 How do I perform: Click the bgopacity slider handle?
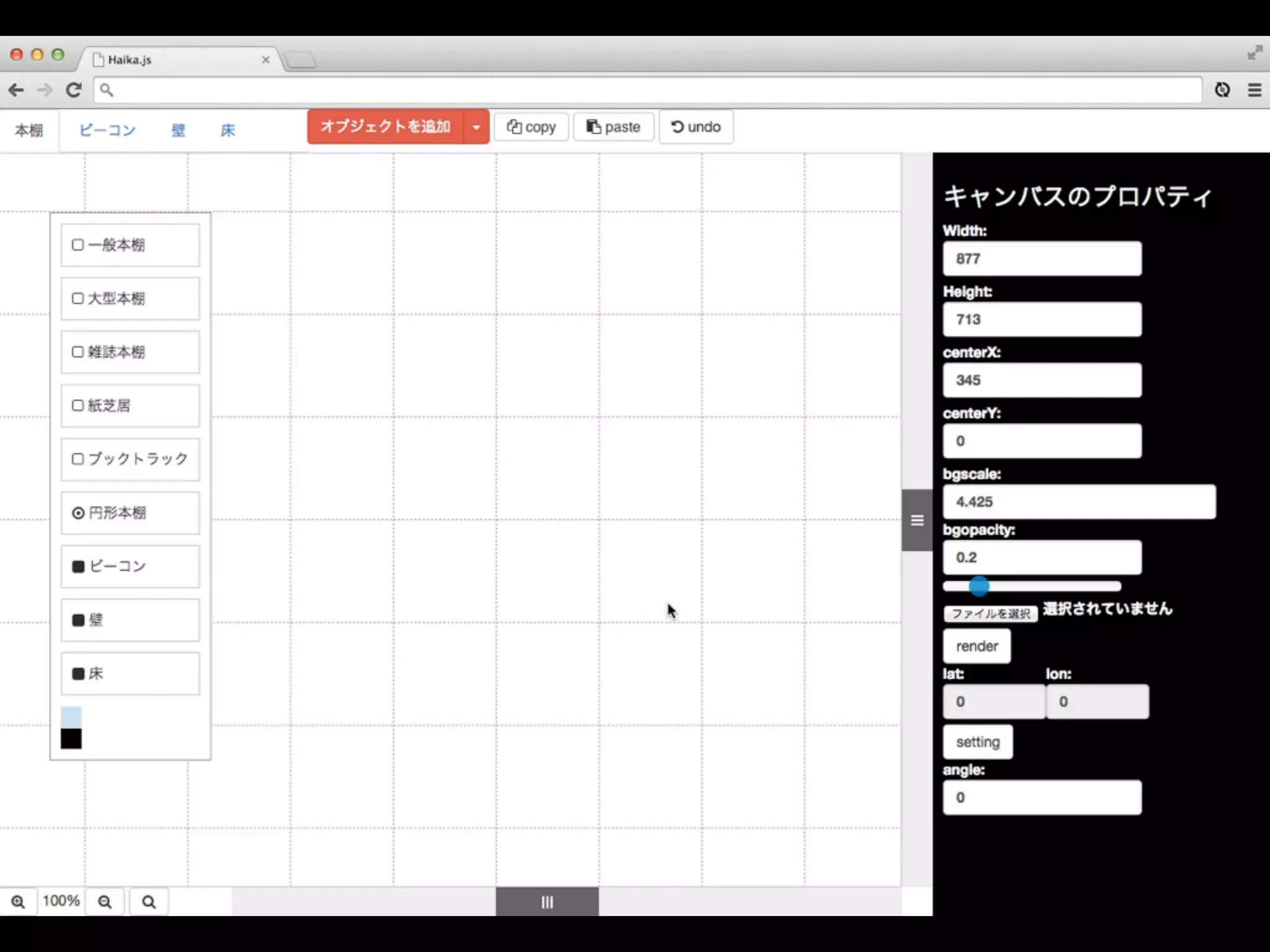(x=979, y=586)
